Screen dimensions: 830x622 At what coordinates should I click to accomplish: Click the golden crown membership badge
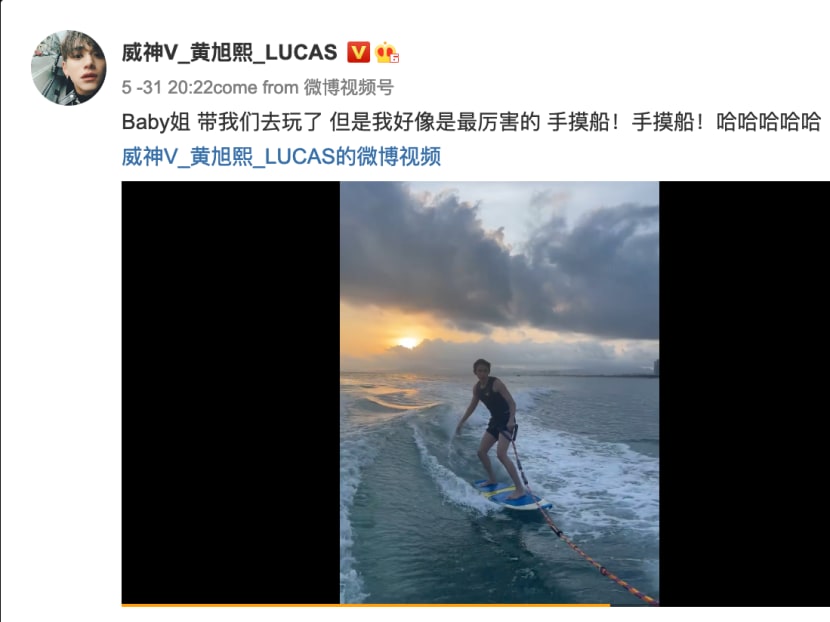click(386, 52)
